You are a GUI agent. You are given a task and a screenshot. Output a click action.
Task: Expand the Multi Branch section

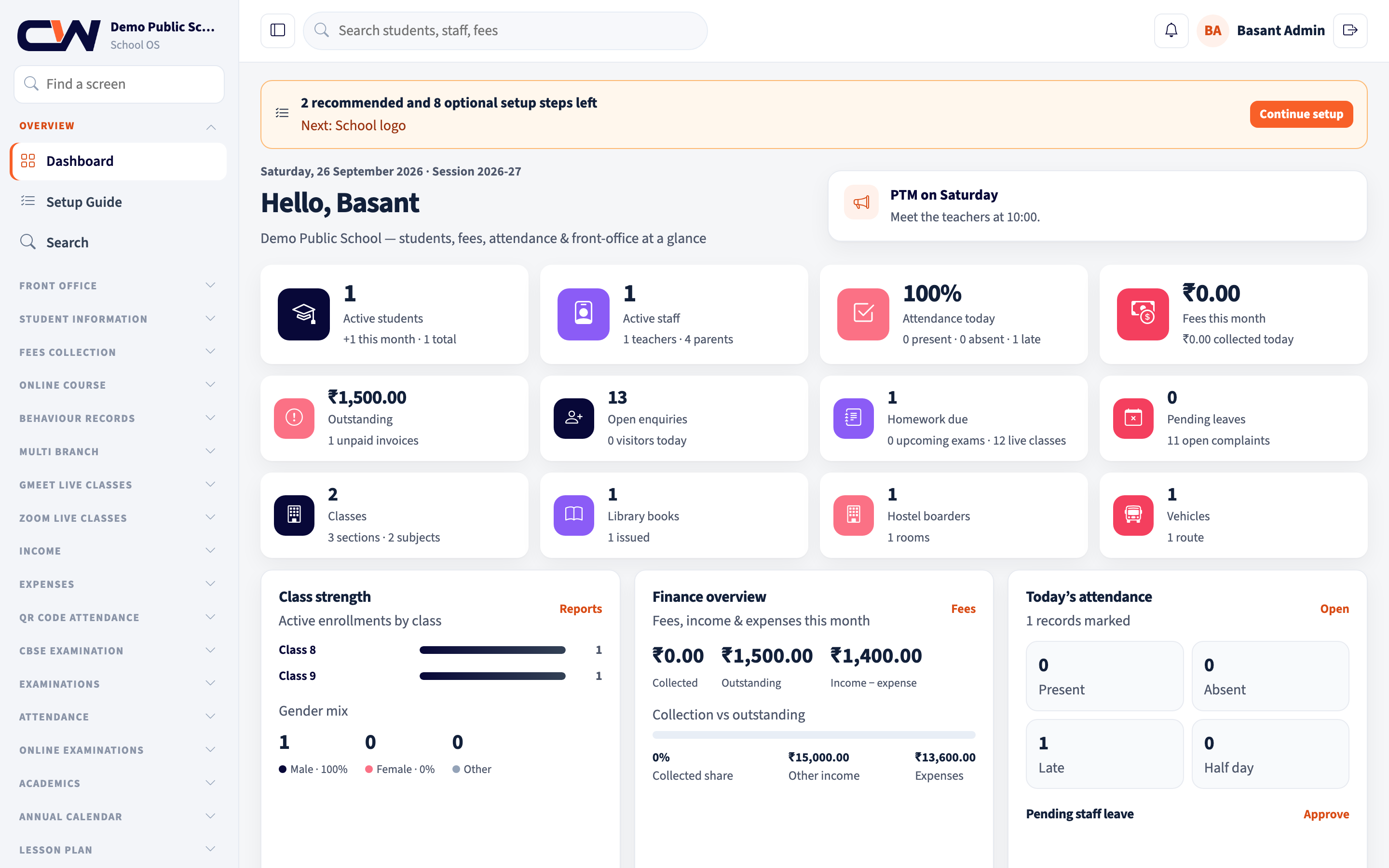tap(119, 451)
